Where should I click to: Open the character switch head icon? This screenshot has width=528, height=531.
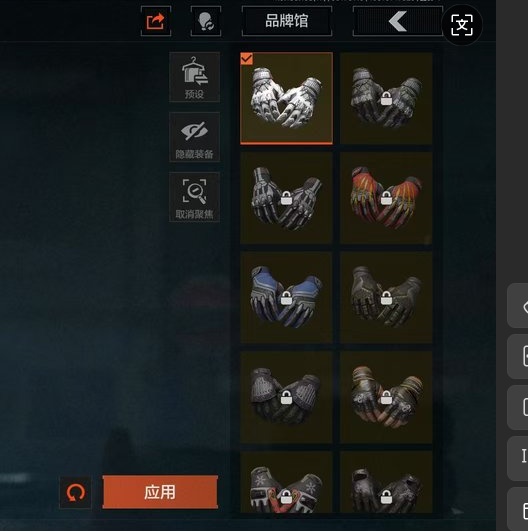click(x=206, y=21)
